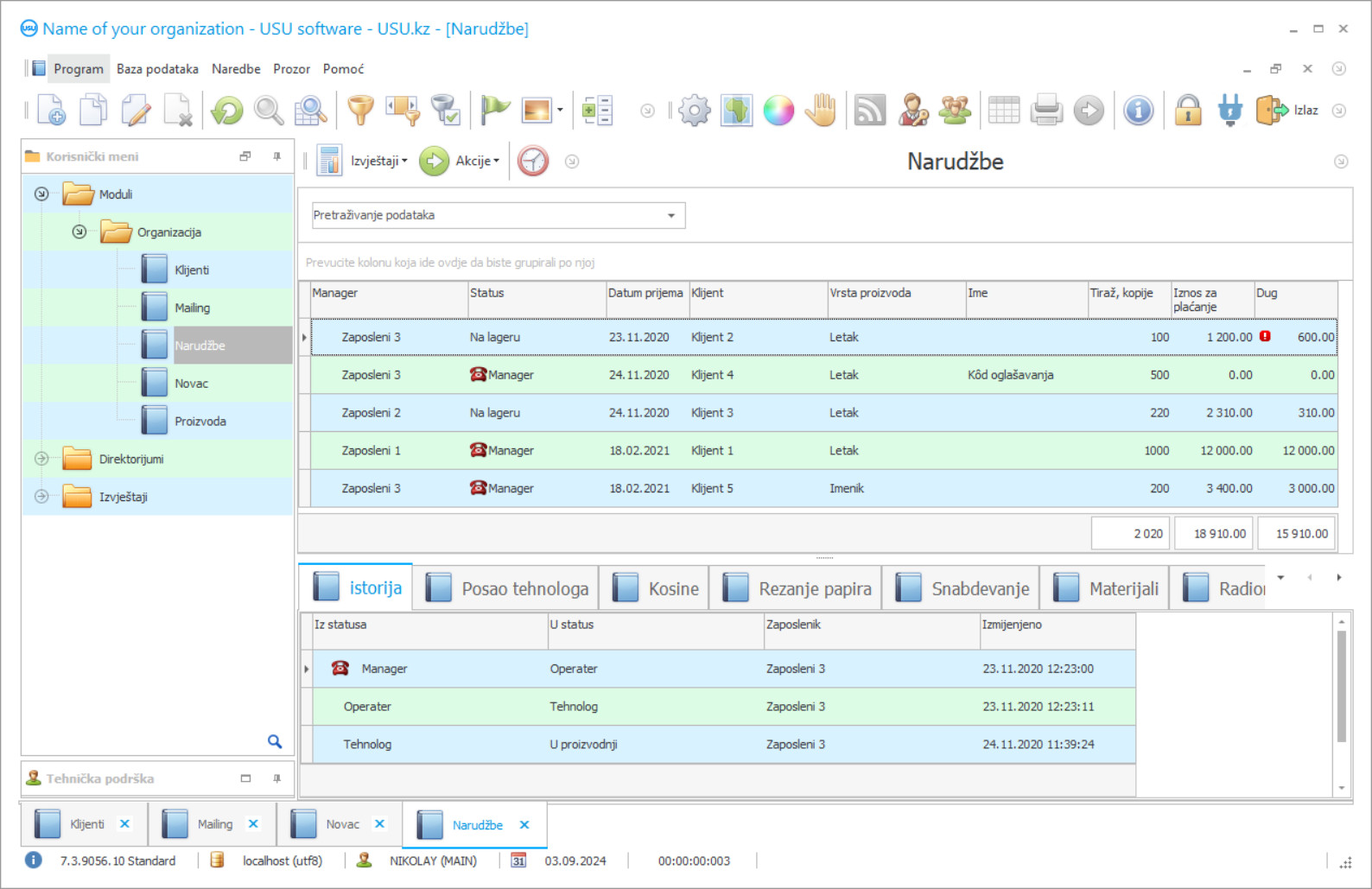
Task: Open the Pretraživanje podataka dropdown
Action: pos(670,215)
